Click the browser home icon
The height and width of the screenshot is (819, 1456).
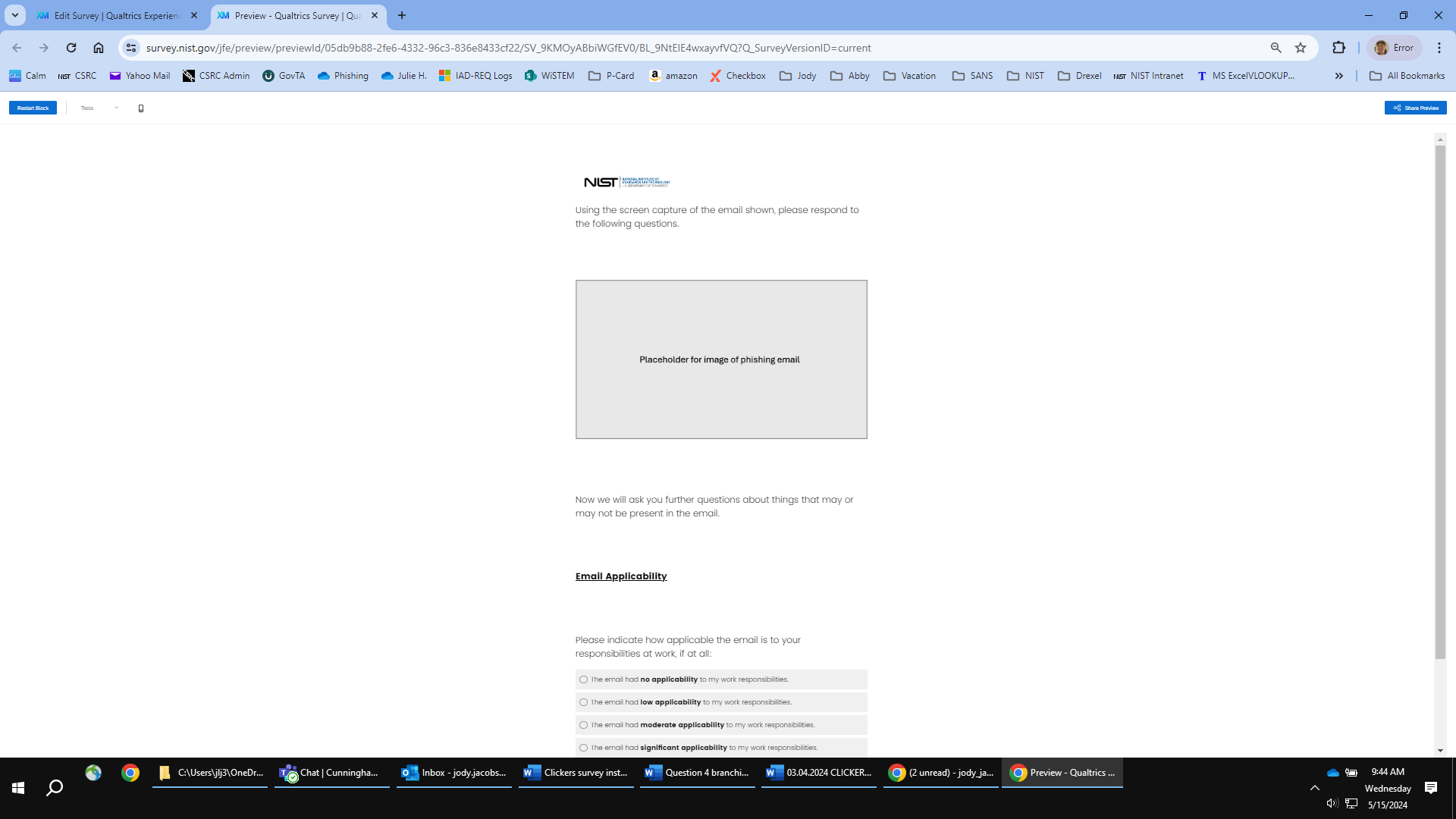point(99,48)
